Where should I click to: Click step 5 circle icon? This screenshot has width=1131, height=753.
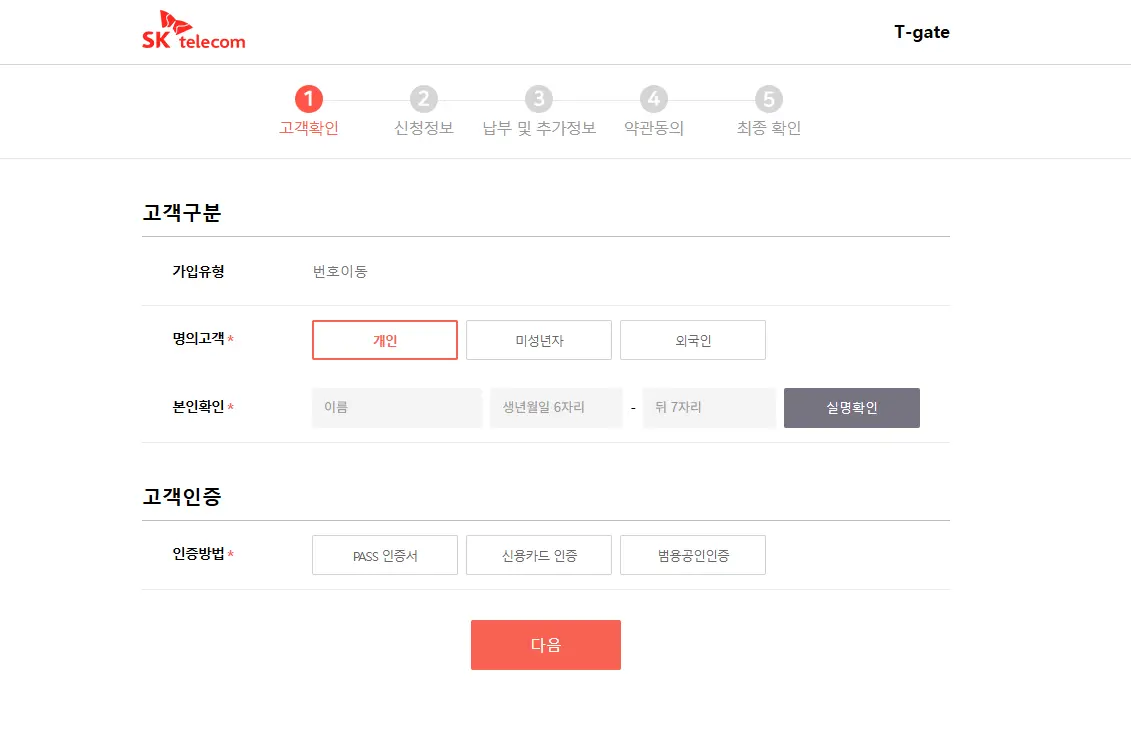(769, 99)
